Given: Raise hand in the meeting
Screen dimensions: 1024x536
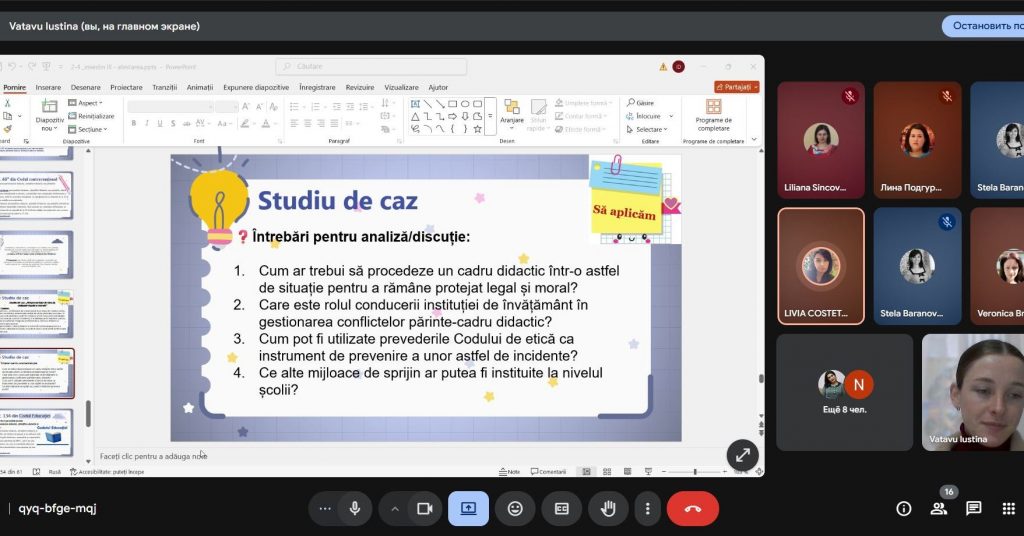Looking at the screenshot, I should (x=607, y=508).
